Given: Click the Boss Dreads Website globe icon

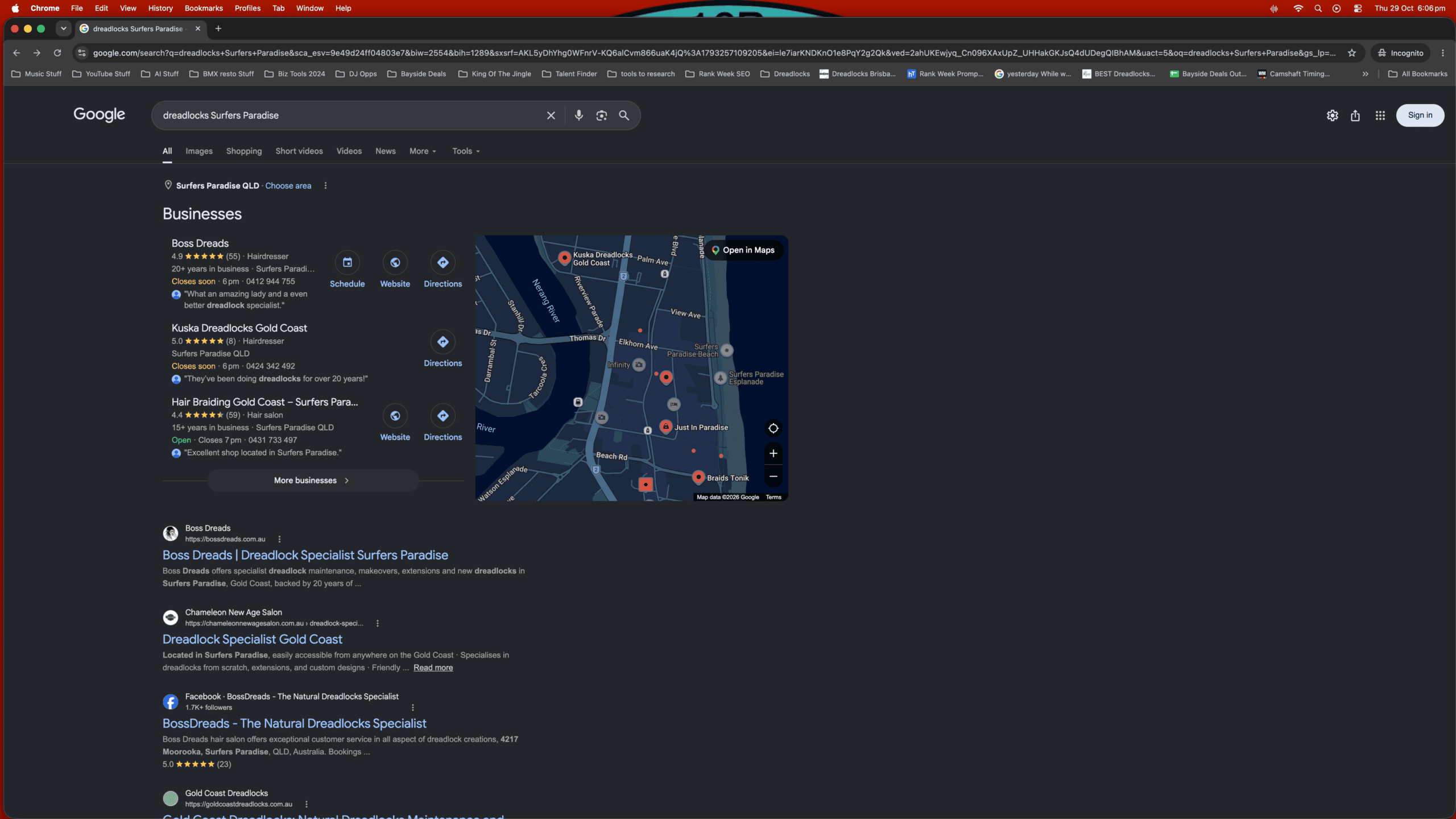Looking at the screenshot, I should tap(395, 262).
